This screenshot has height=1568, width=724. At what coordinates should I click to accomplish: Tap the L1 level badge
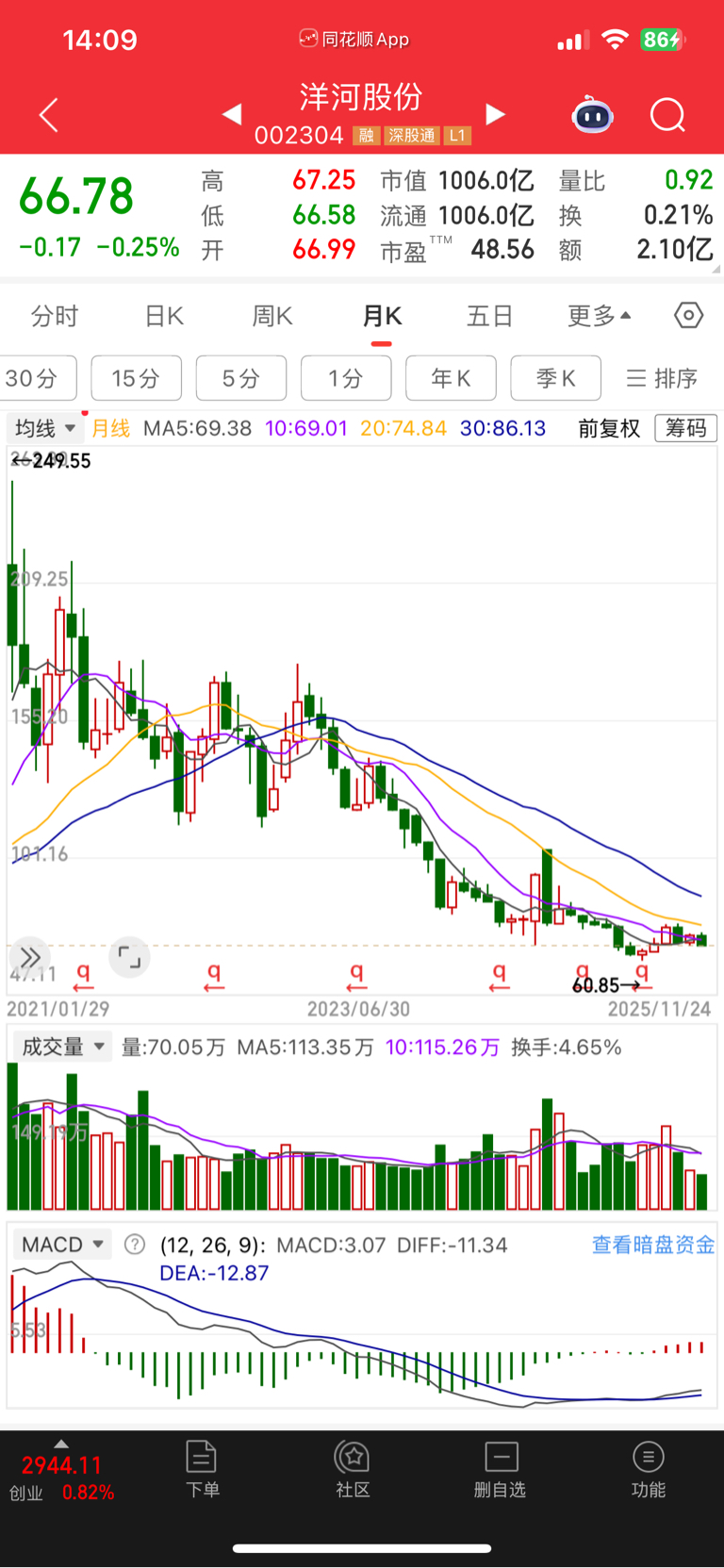(x=457, y=136)
